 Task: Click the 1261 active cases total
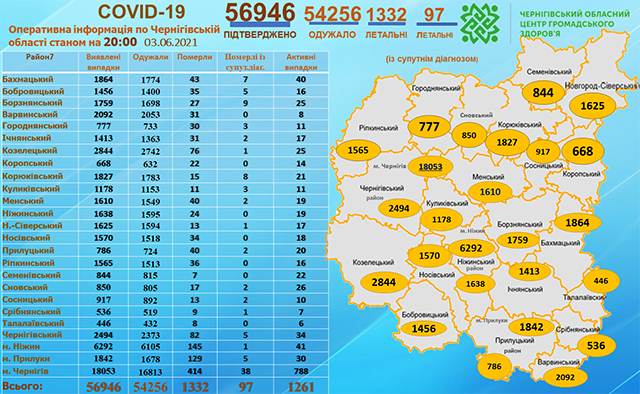pyautogui.click(x=301, y=387)
